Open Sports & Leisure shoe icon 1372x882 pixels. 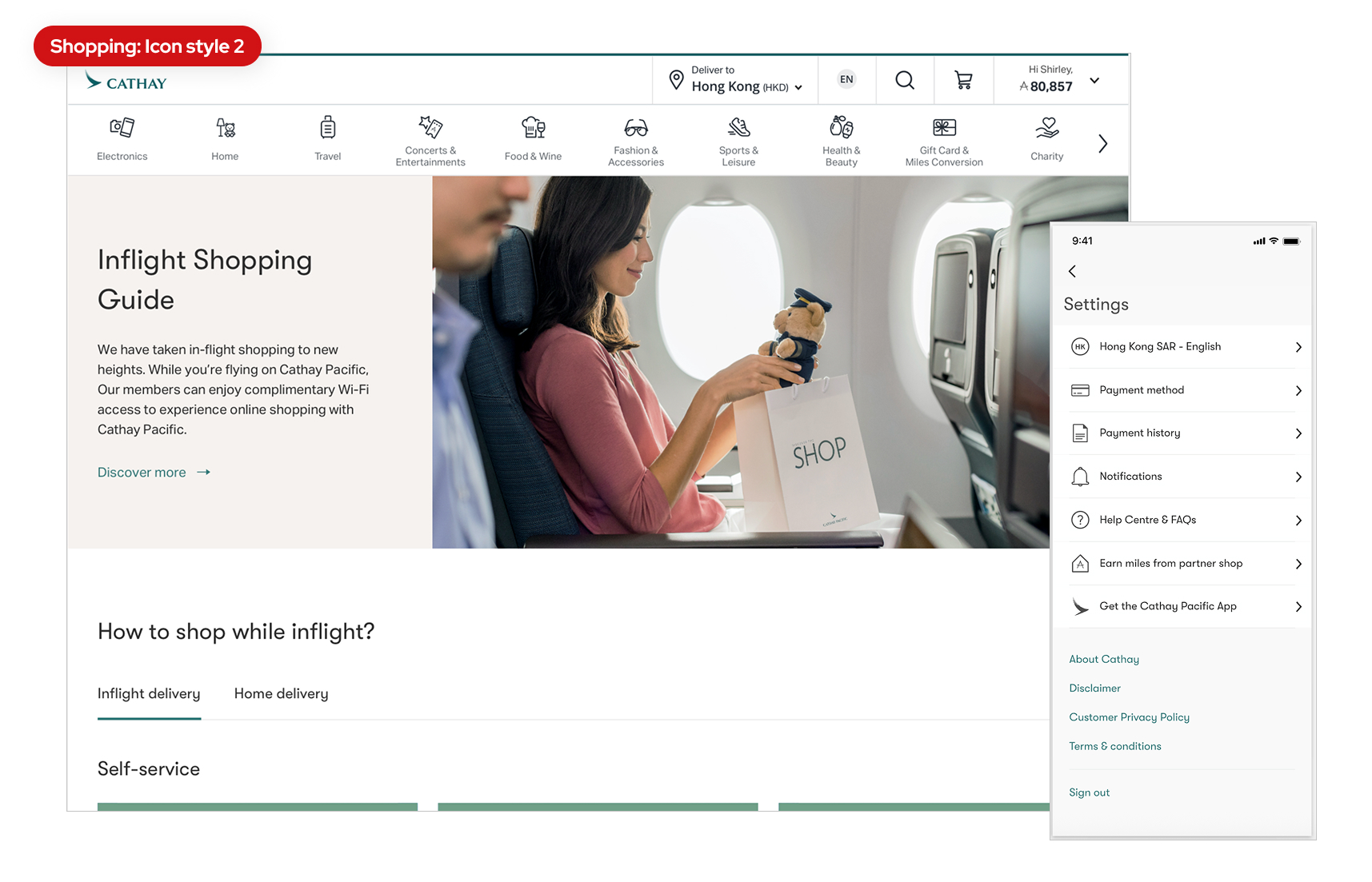(738, 127)
